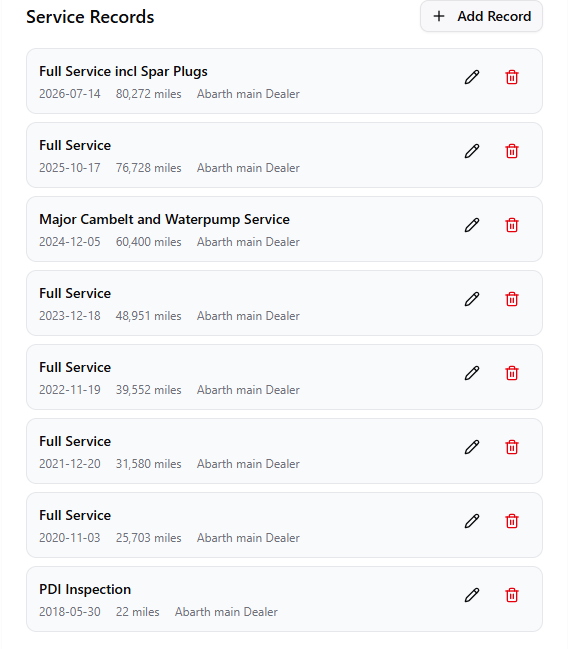The width and height of the screenshot is (568, 649).
Task: Delete the 31,580 miles service record
Action: [512, 447]
